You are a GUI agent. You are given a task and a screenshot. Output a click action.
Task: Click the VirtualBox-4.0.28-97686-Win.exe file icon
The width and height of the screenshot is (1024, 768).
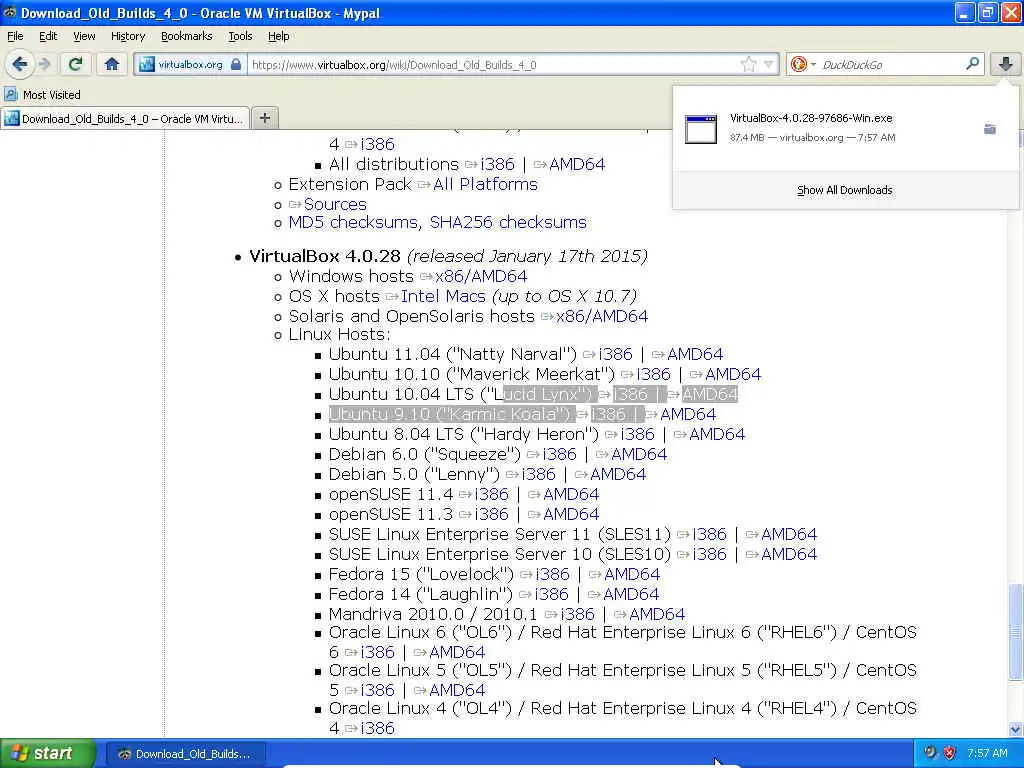click(x=701, y=129)
